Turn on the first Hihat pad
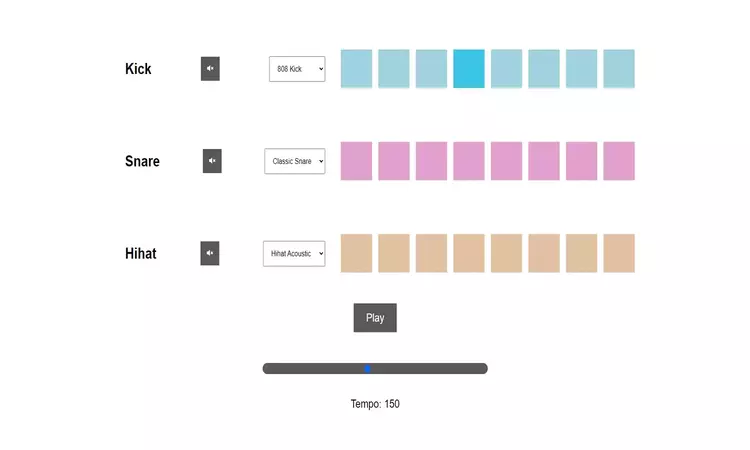 (357, 253)
